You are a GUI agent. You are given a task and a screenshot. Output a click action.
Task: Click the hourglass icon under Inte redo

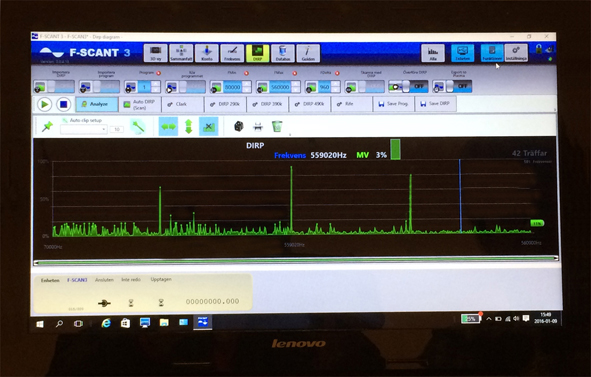point(131,303)
